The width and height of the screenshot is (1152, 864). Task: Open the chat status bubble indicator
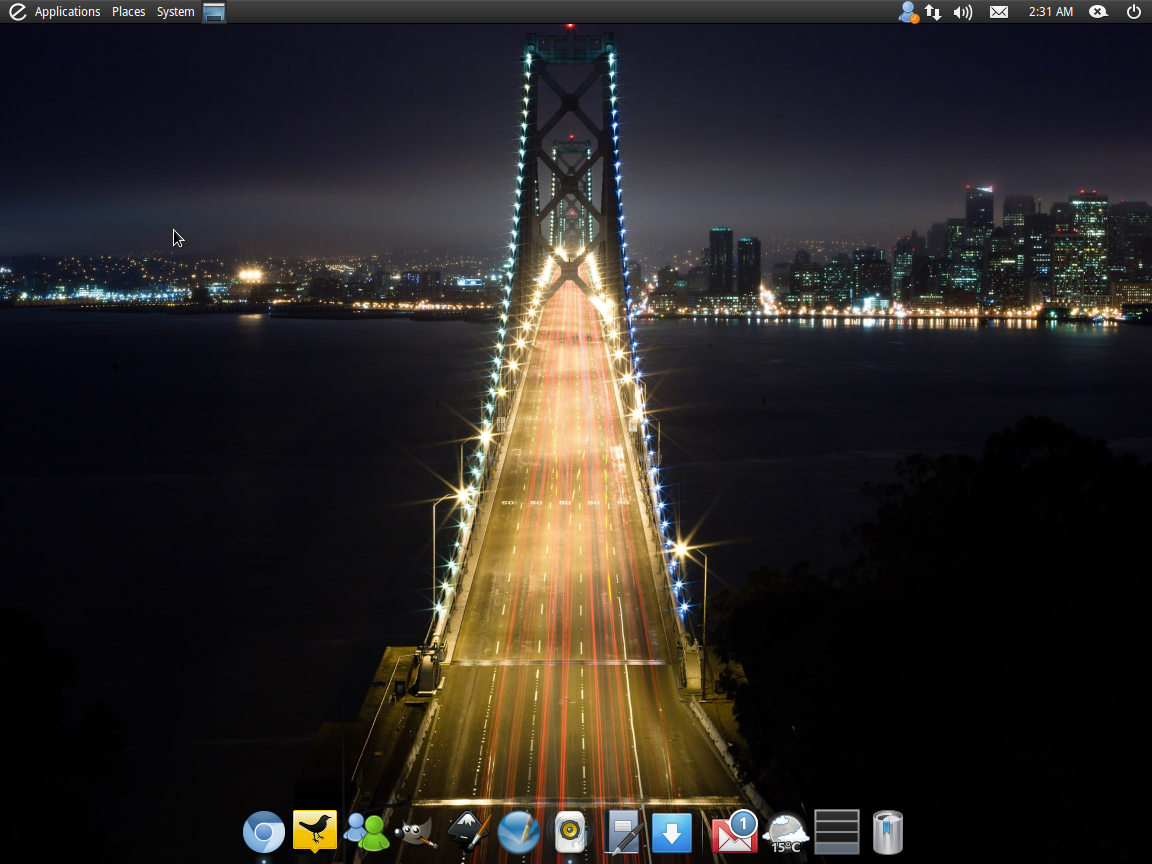(1098, 12)
